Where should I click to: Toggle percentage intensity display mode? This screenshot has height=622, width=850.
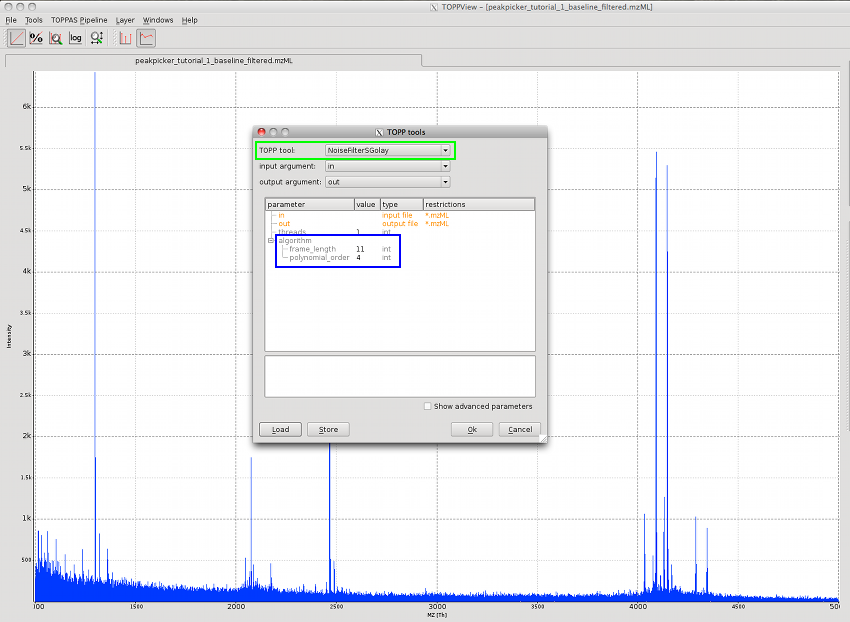pyautogui.click(x=36, y=38)
